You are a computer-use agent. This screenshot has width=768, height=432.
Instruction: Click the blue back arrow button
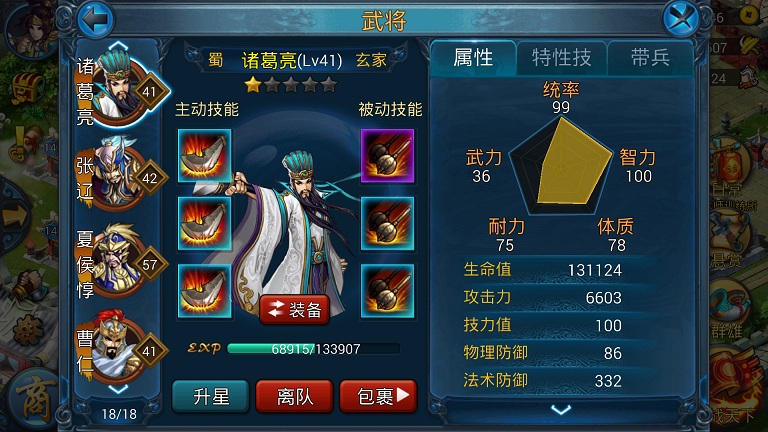pyautogui.click(x=95, y=19)
